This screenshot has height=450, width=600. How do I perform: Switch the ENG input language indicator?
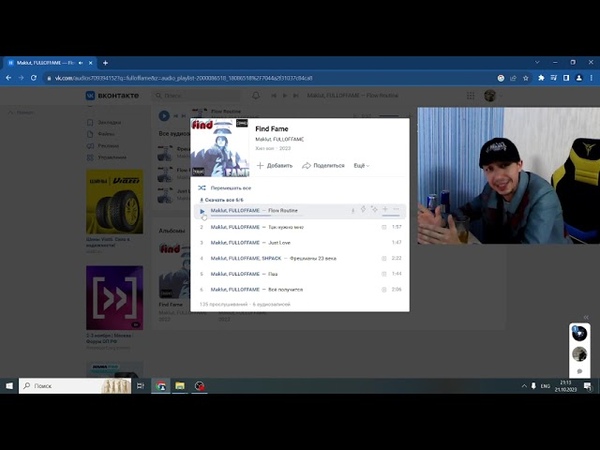coord(545,386)
